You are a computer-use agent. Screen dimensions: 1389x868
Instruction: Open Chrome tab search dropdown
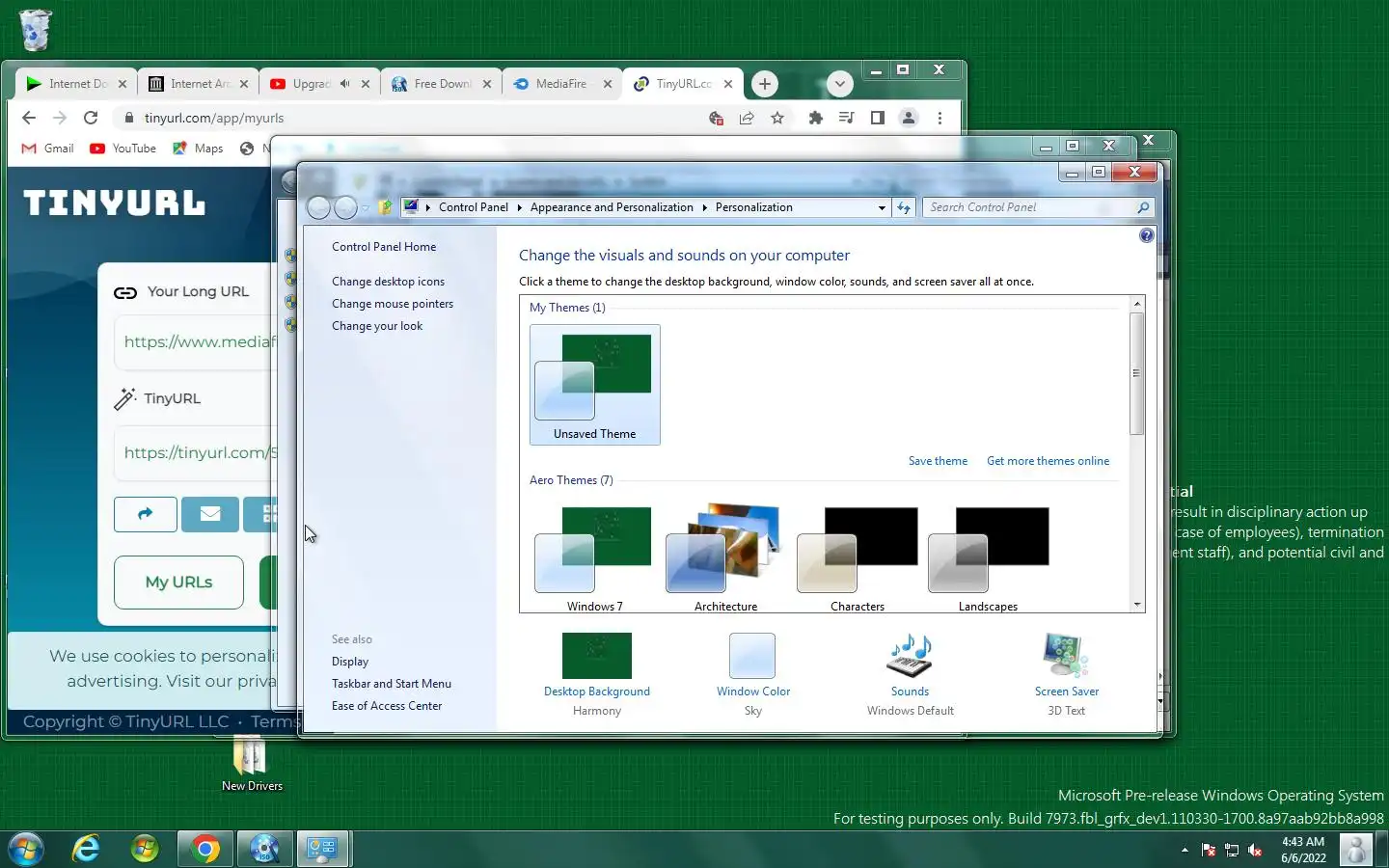839,84
